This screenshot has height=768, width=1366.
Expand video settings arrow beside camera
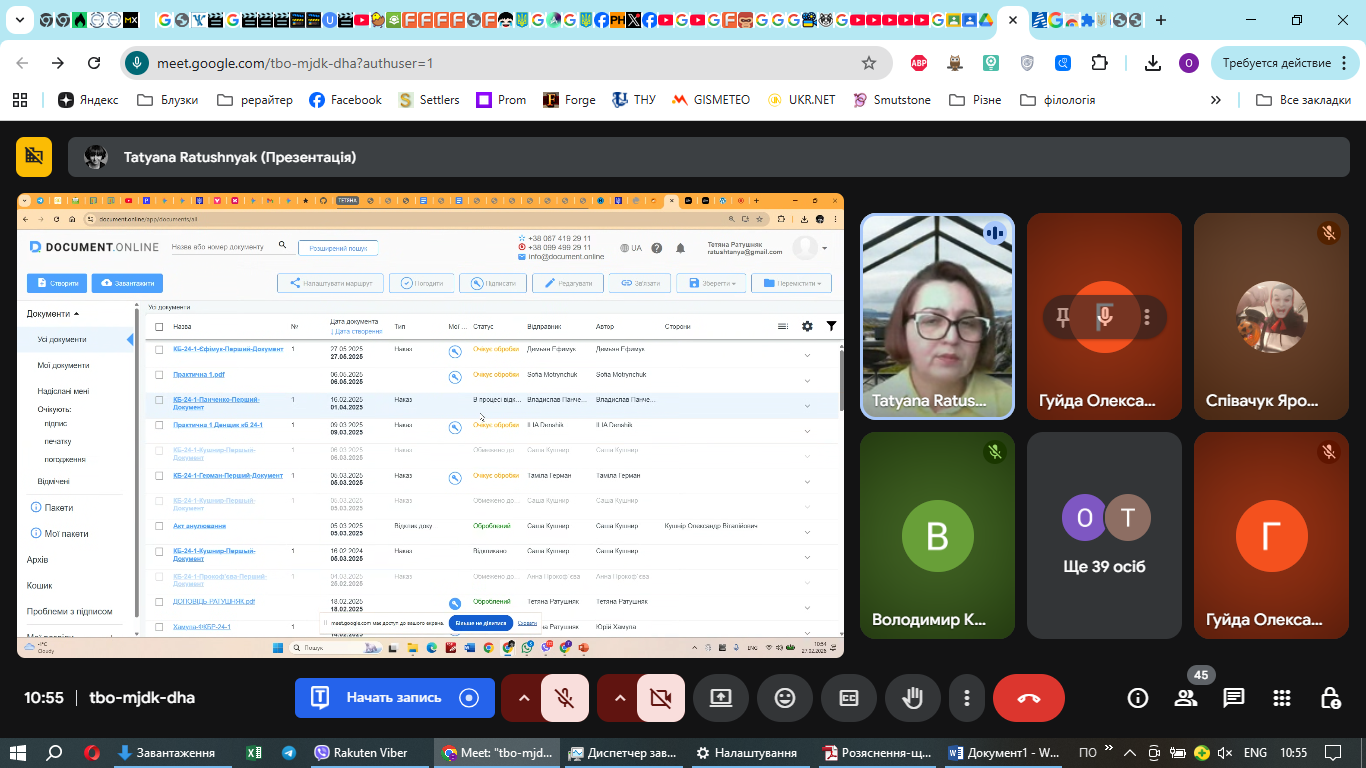618,698
